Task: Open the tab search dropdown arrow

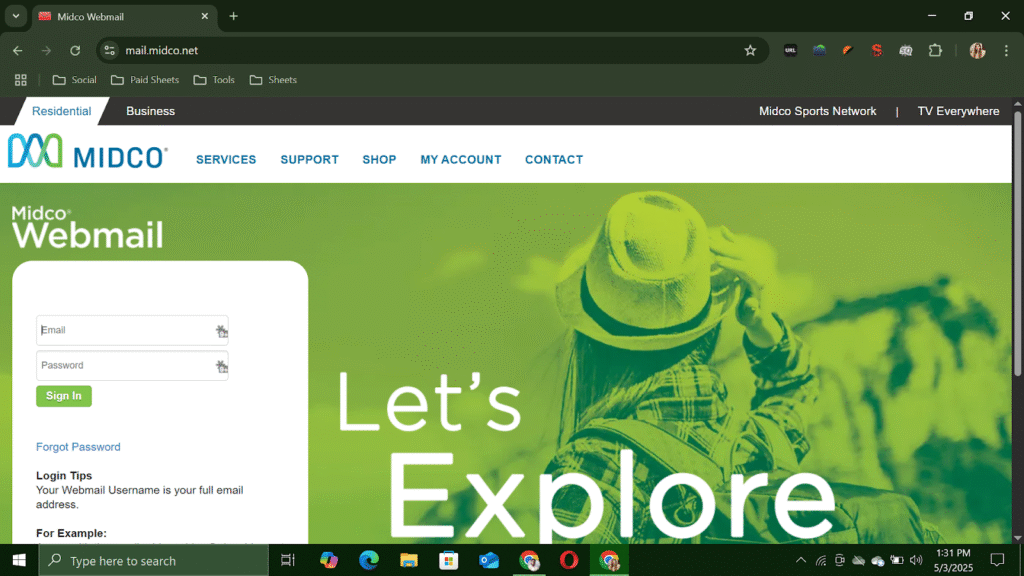Action: pos(16,16)
